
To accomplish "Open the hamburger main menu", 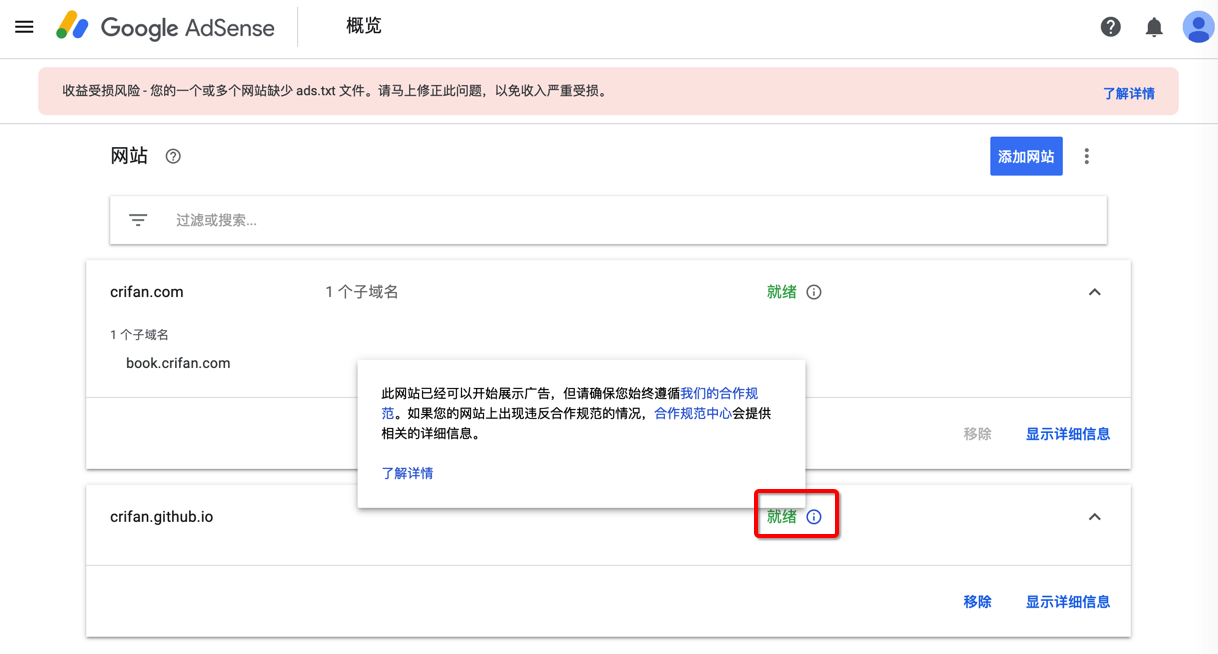I will 24,27.
